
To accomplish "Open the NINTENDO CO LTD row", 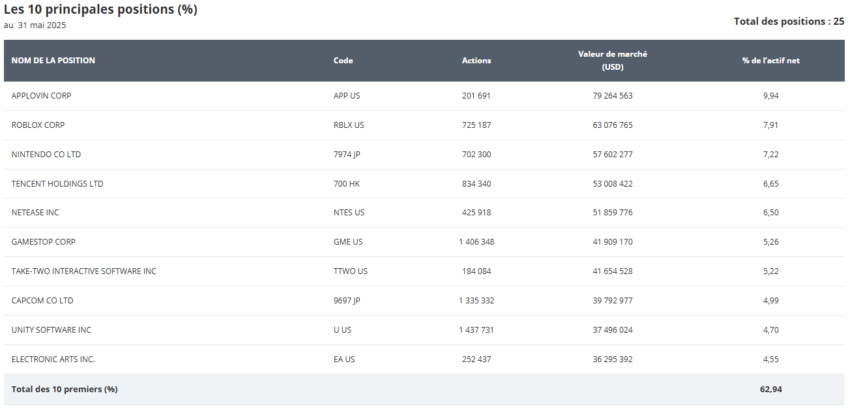I will (46, 154).
